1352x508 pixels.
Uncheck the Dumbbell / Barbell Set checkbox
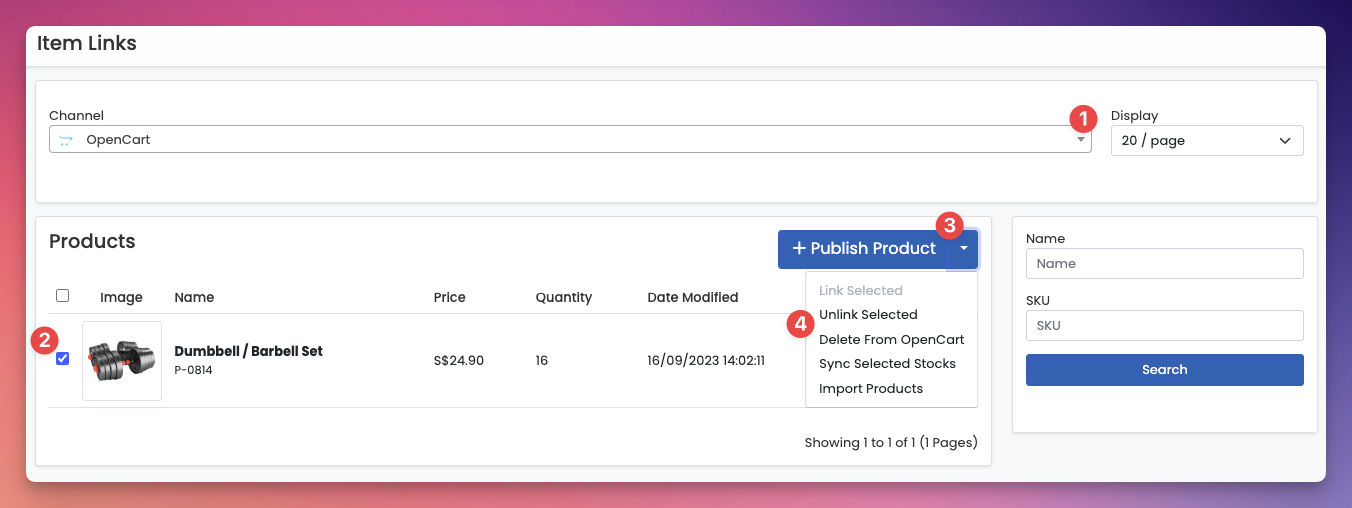tap(63, 359)
